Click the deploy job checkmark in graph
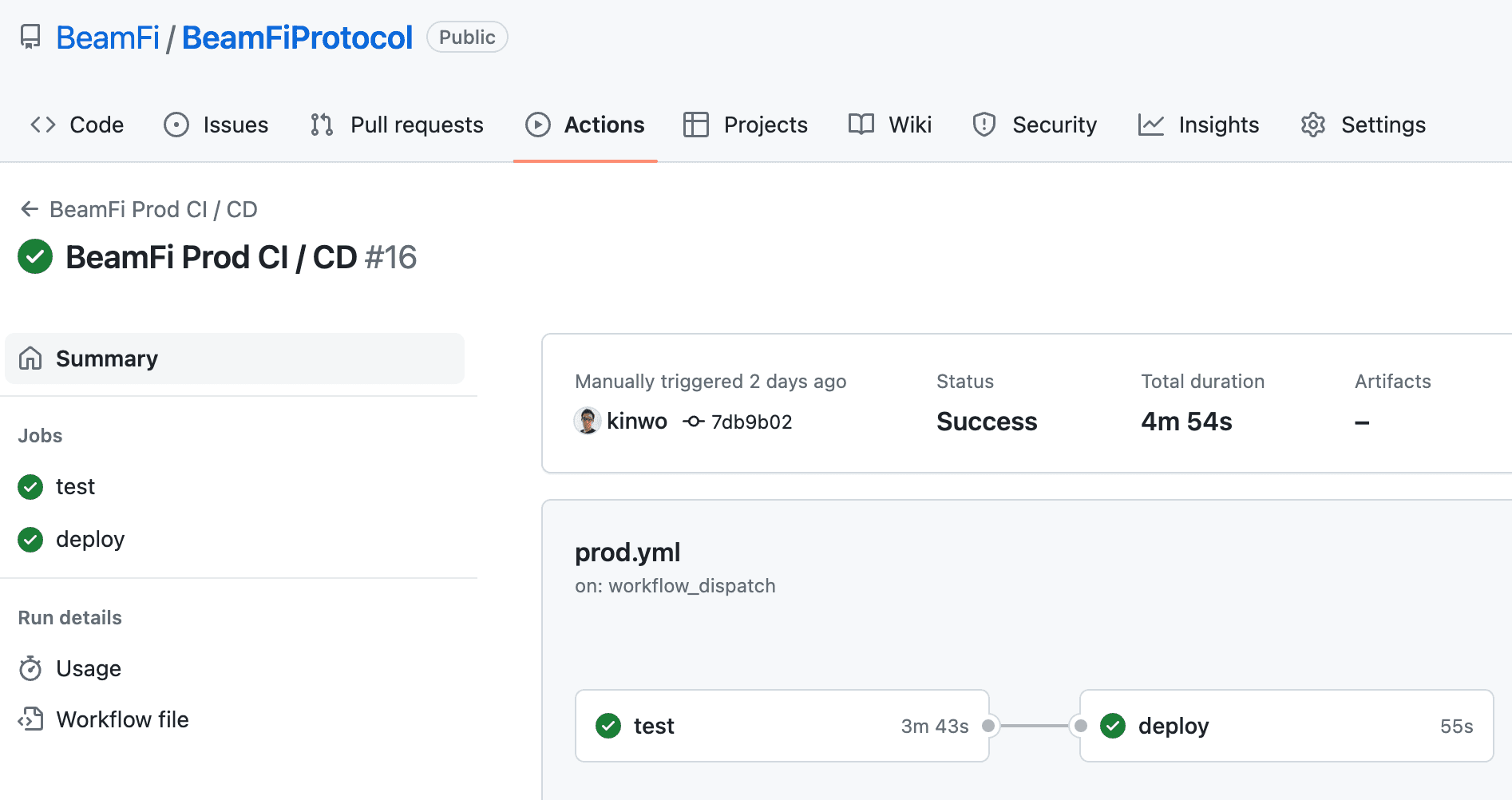 click(1113, 726)
